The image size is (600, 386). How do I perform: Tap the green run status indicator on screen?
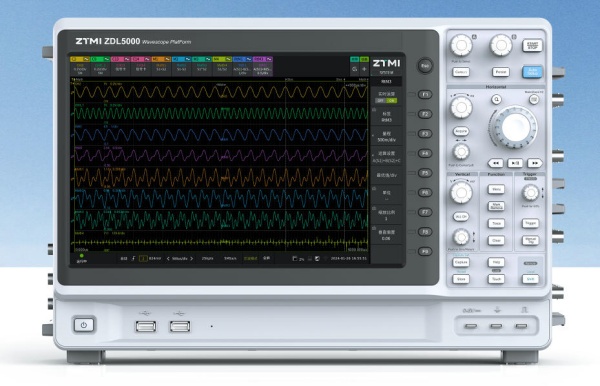coord(82,256)
